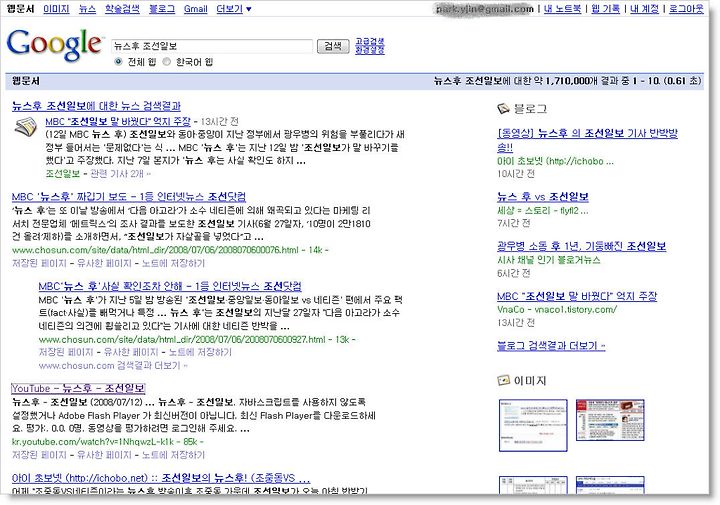Open result MBC '뉴스후' 짜깁기 보도
Screen dimensions: 720x505
click(129, 197)
